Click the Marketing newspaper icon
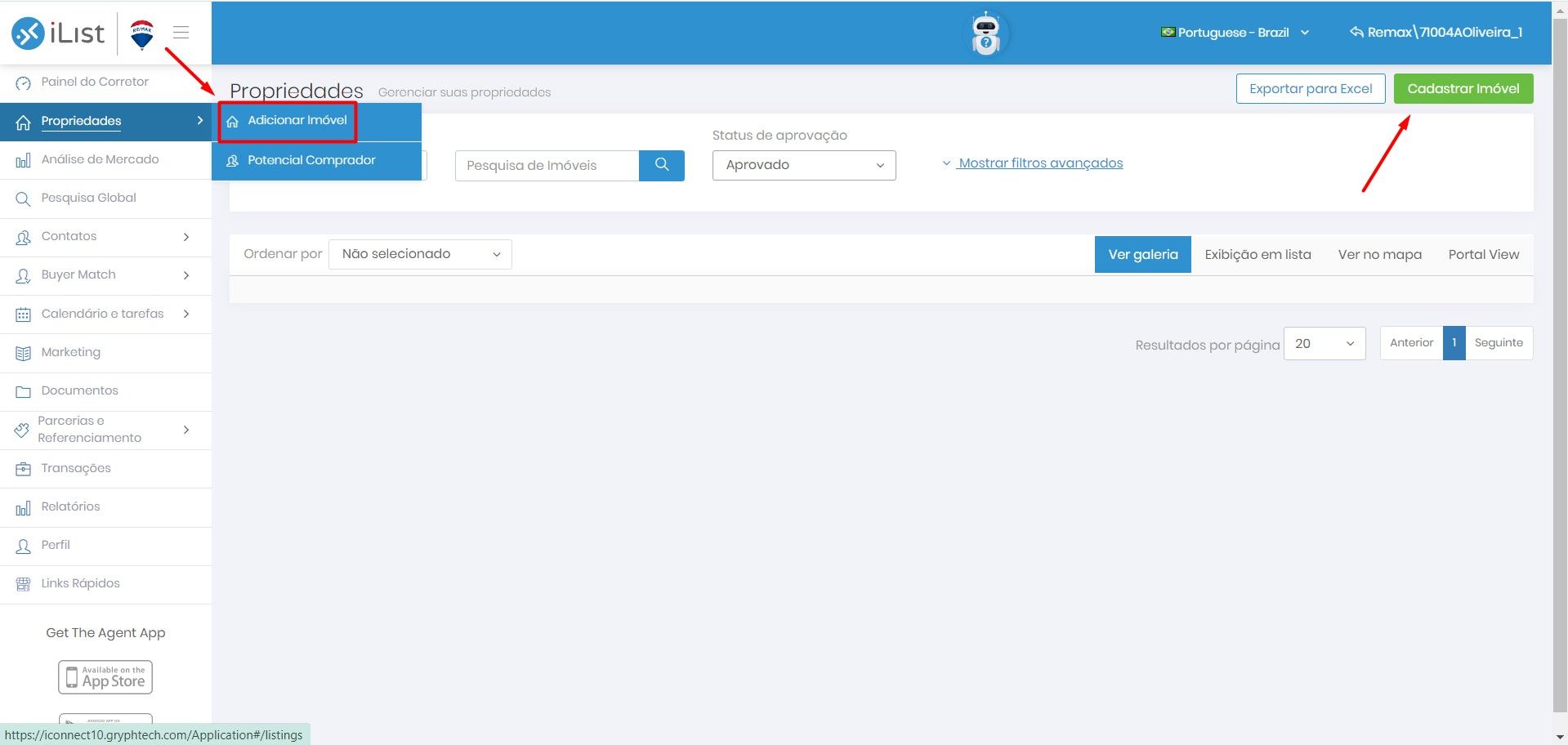This screenshot has width=1568, height=745. coord(23,353)
